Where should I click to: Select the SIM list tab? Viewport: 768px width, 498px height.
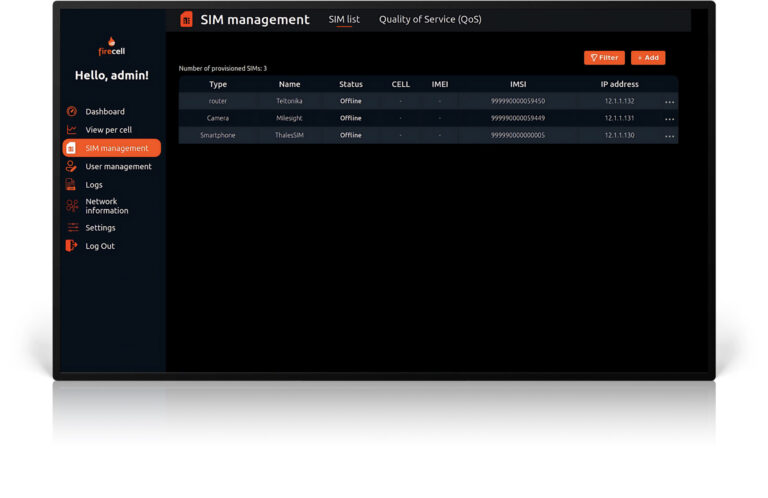(x=344, y=19)
